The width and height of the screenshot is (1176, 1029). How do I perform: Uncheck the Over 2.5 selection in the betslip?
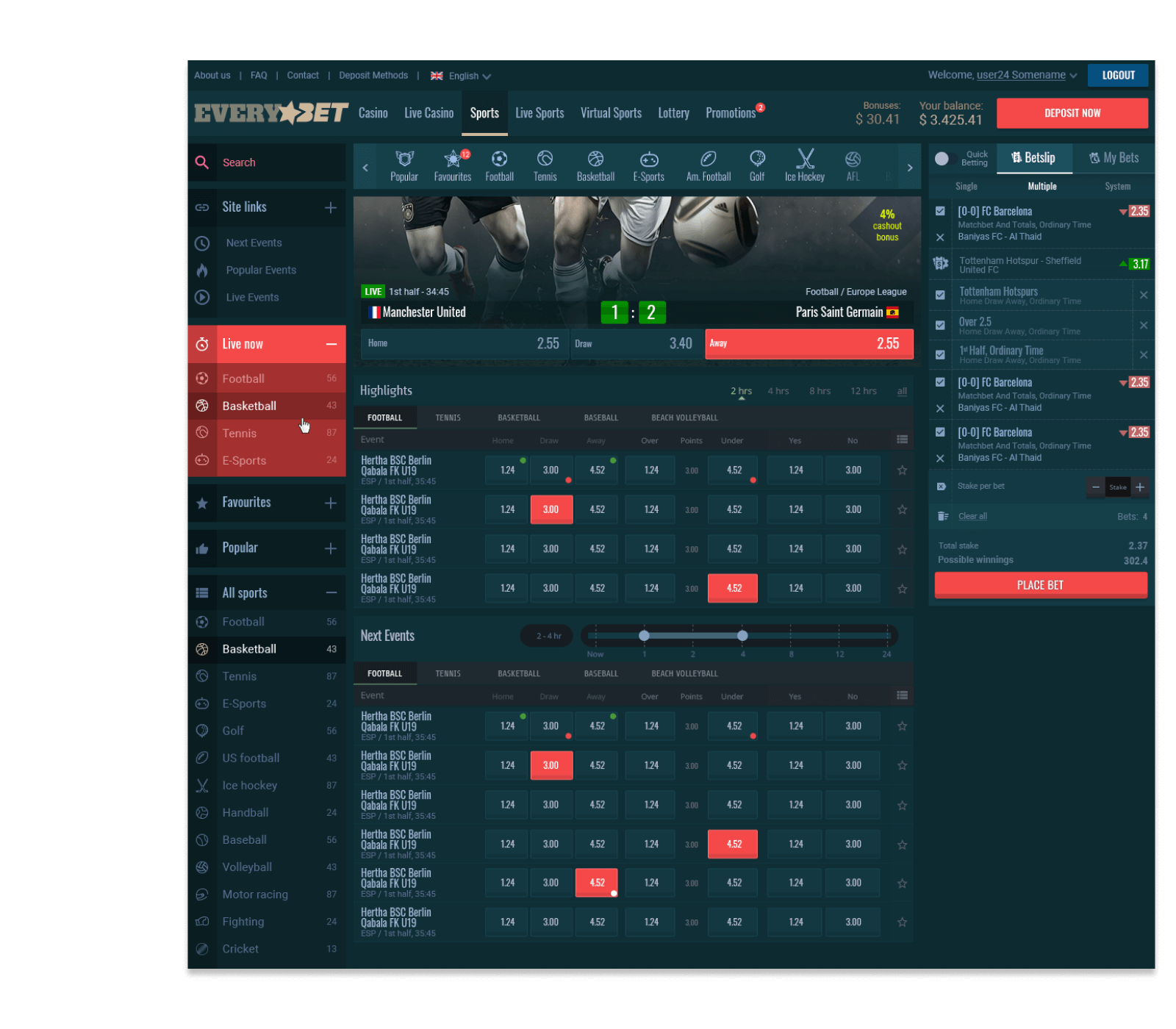[940, 325]
